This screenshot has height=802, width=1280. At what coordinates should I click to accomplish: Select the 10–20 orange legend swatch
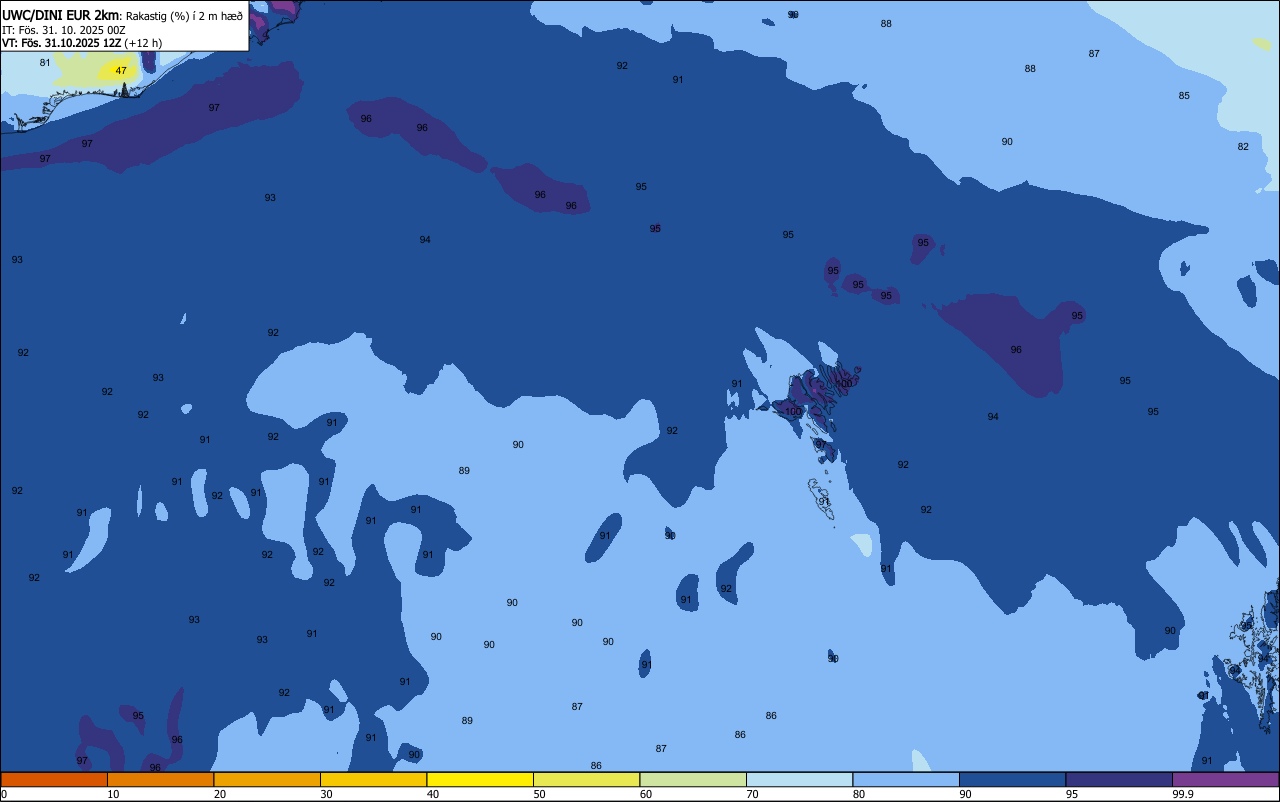(x=160, y=779)
